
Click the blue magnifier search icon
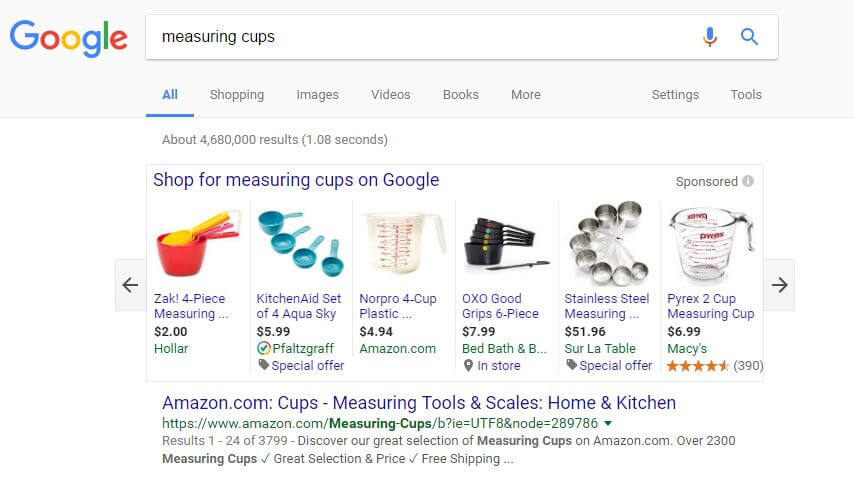(x=749, y=37)
